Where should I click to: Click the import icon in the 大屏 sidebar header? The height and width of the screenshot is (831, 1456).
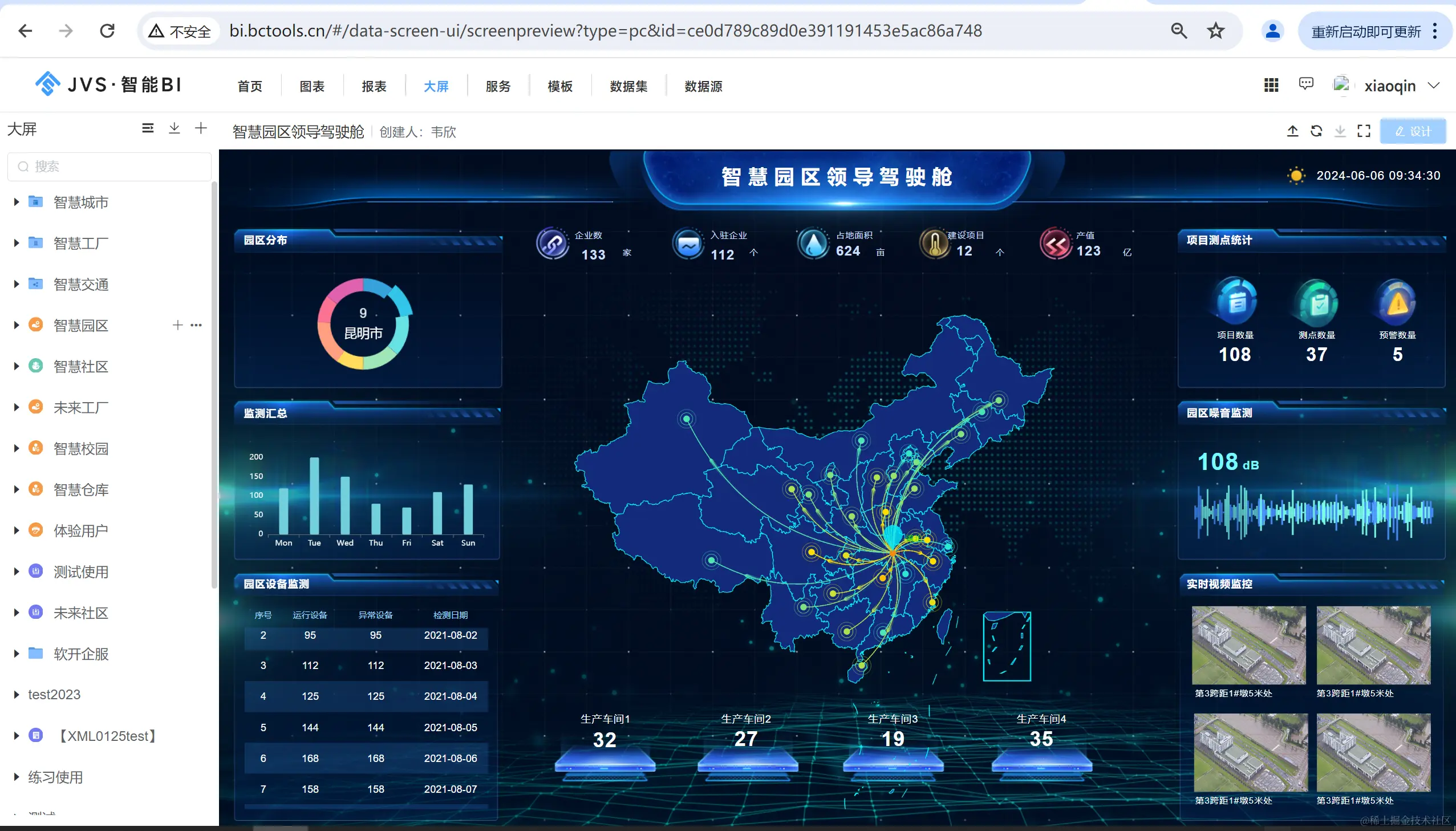pyautogui.click(x=174, y=128)
